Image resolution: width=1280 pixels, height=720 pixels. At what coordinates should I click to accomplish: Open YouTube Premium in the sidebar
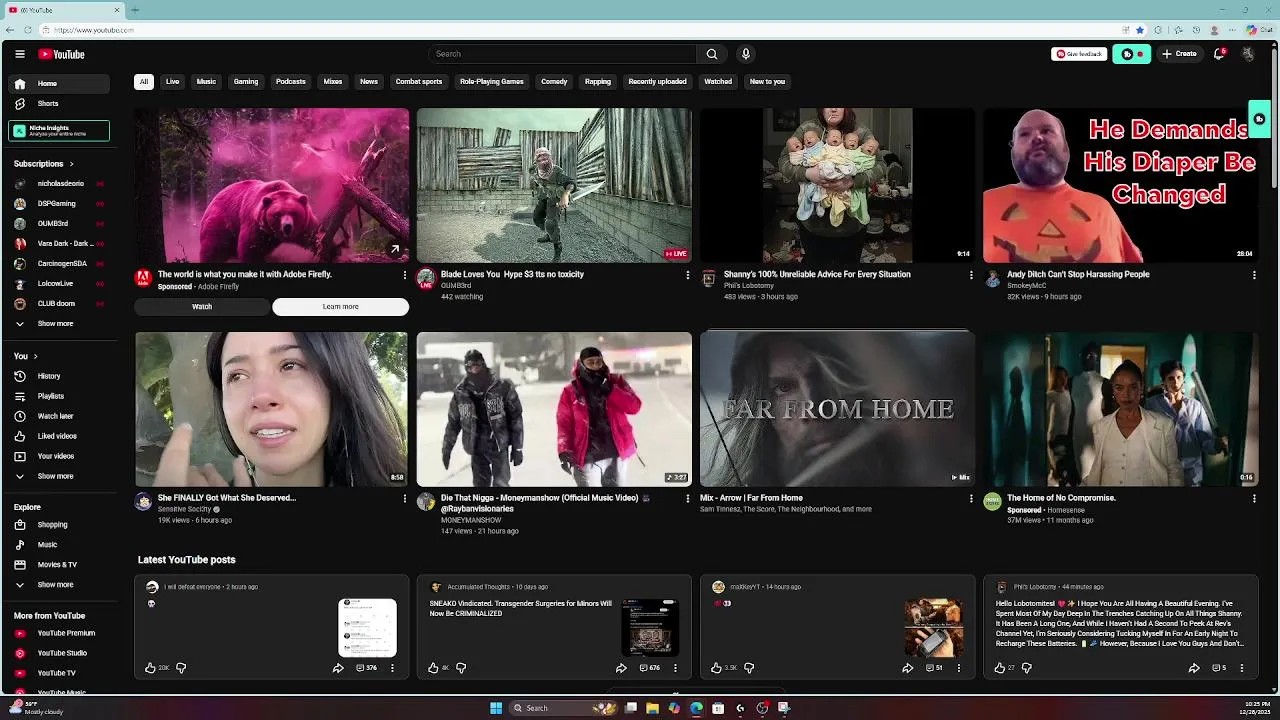point(60,633)
